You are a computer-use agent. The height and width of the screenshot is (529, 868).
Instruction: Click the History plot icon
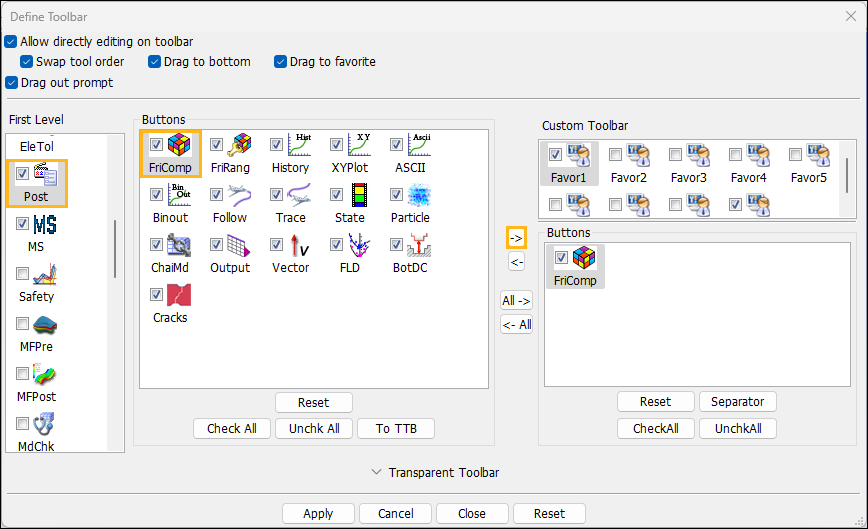[297, 147]
